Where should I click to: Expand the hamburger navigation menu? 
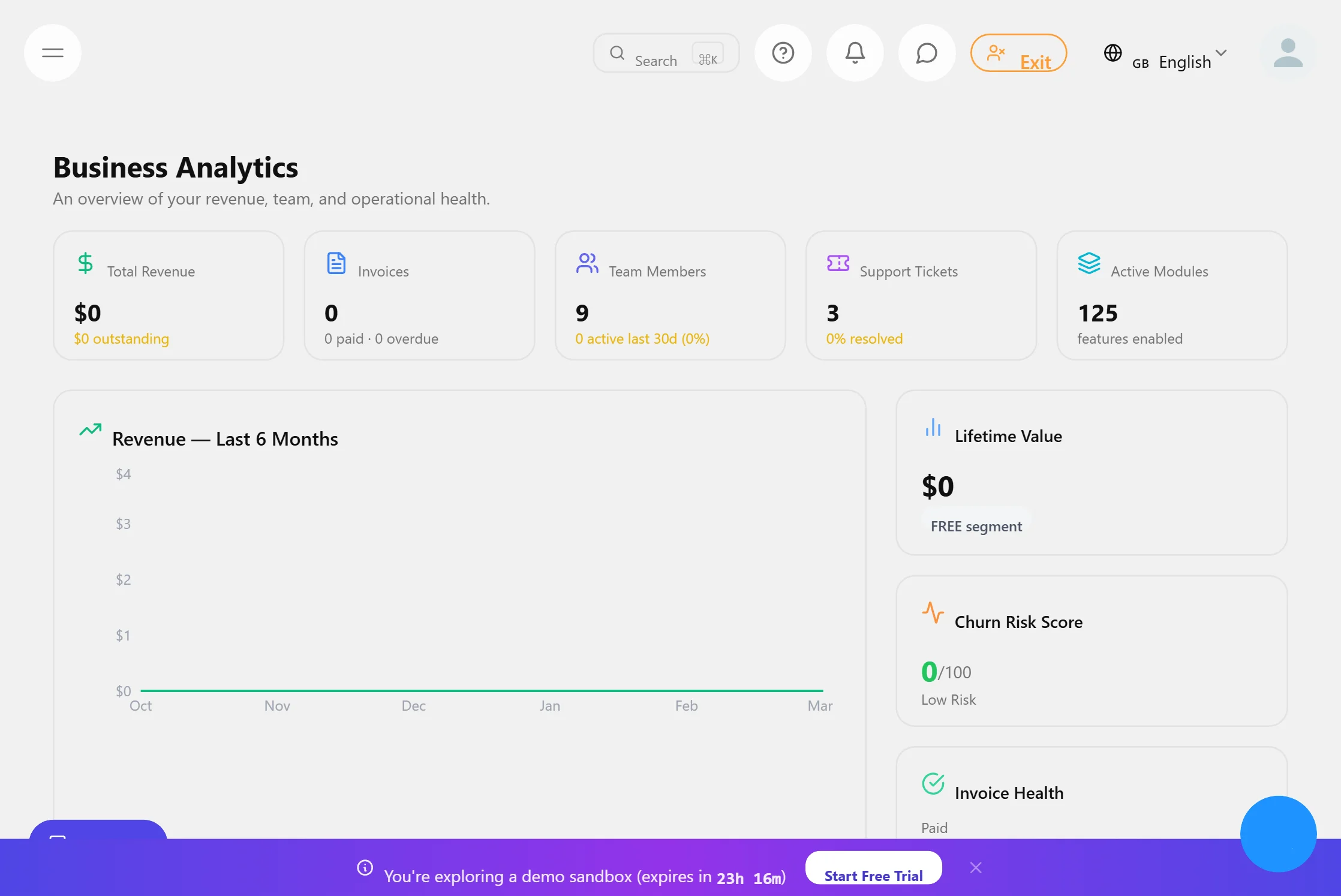click(x=52, y=53)
